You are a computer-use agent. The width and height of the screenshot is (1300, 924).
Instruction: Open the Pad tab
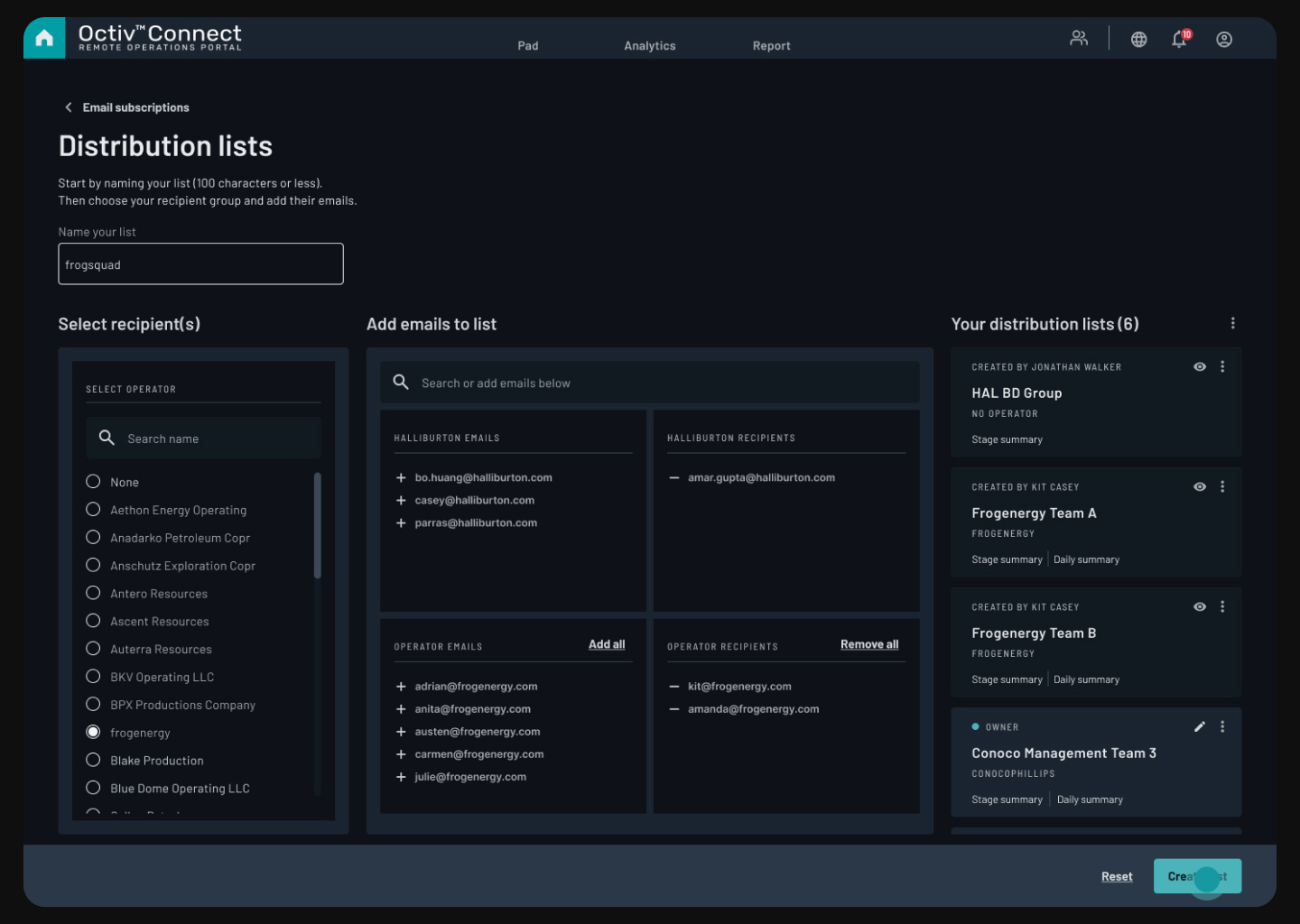528,46
